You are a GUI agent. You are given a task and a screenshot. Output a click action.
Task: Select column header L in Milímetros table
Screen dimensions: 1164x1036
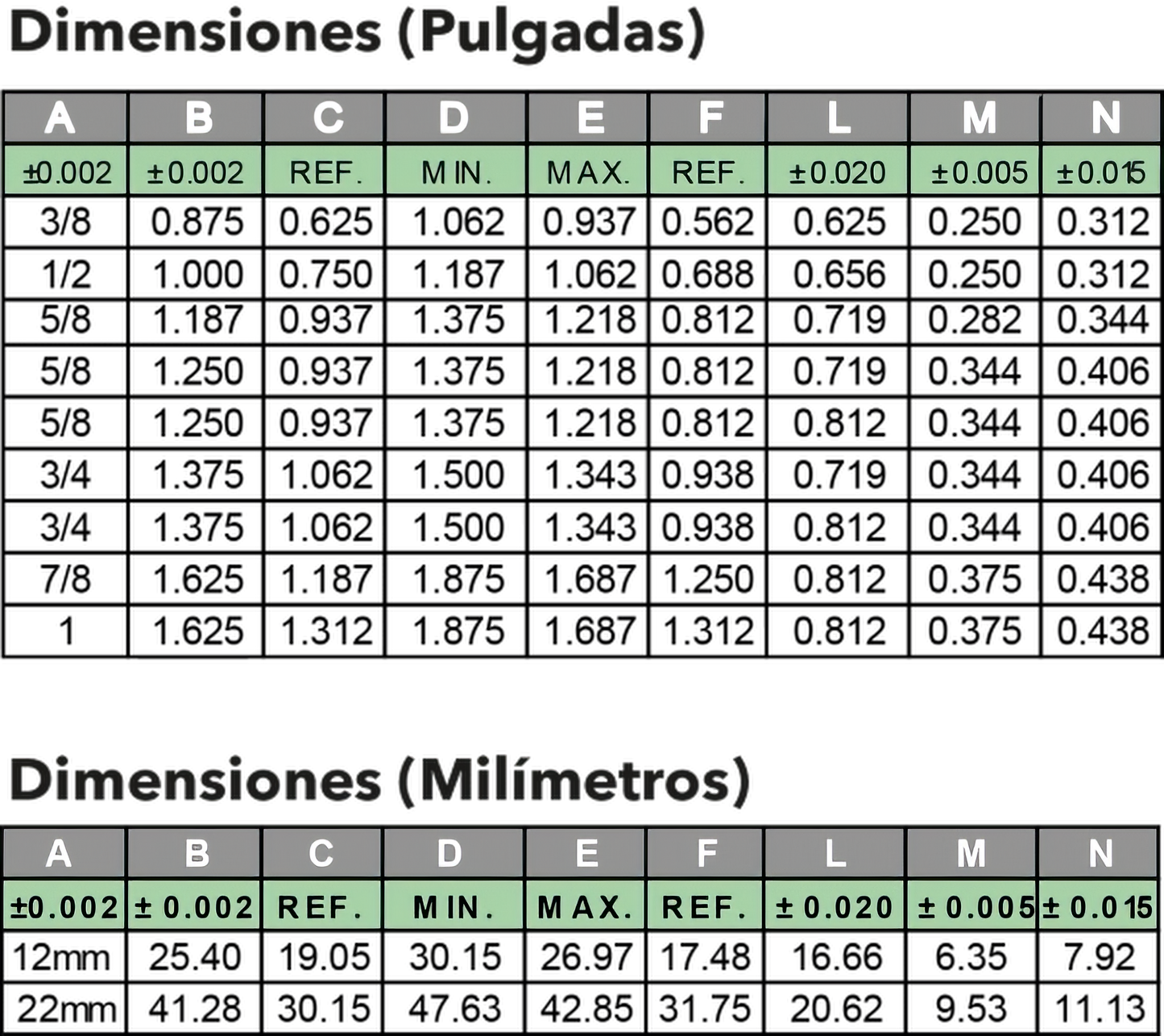click(x=835, y=852)
